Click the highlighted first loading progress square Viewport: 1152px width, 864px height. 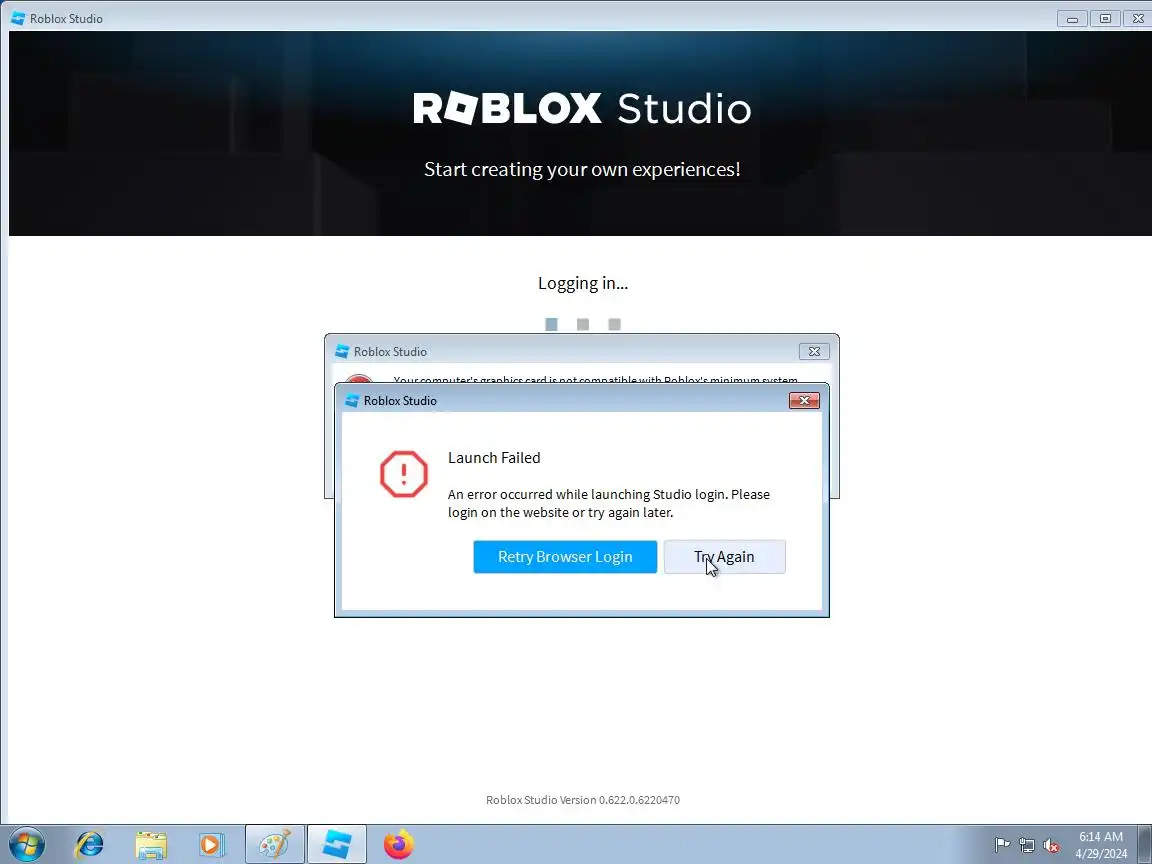click(551, 324)
